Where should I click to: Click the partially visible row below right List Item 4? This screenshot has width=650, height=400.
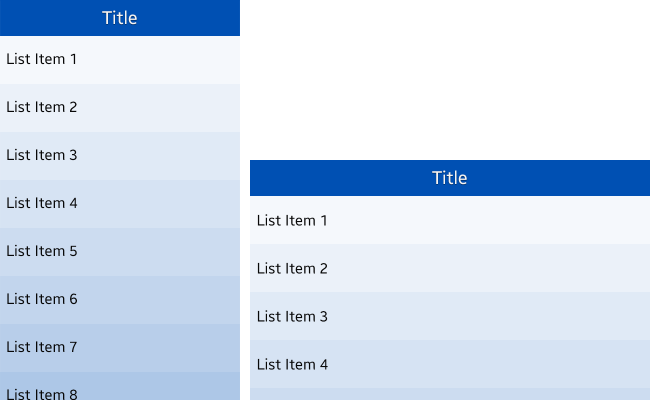click(x=450, y=394)
